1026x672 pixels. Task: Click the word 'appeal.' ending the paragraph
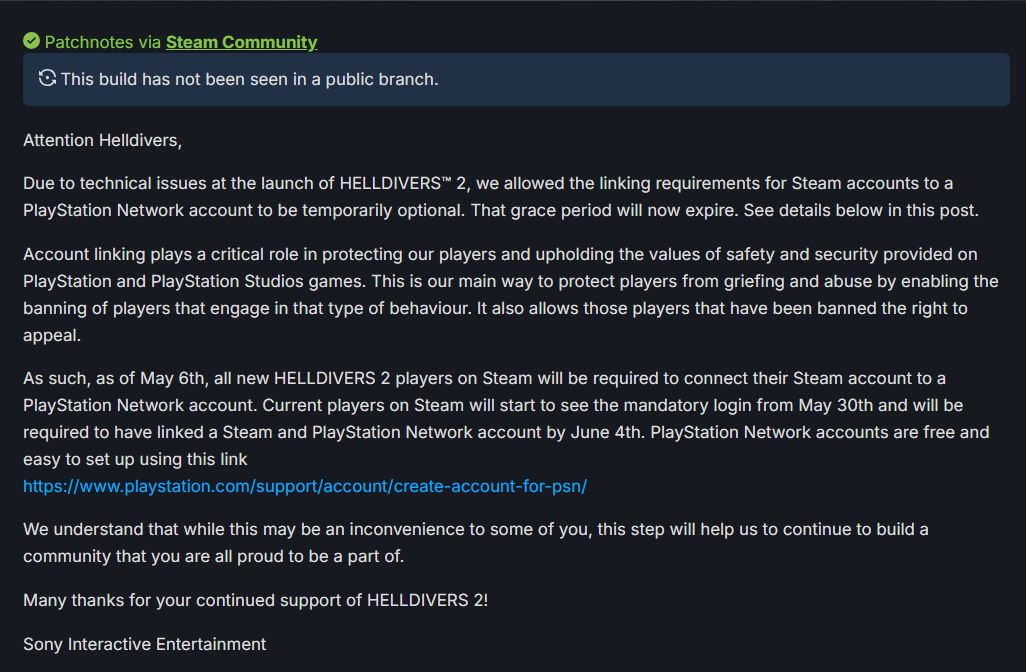click(52, 335)
